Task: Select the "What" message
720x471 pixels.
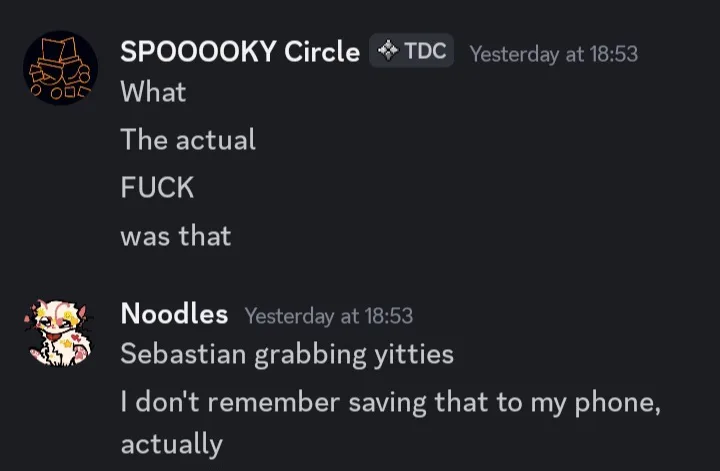Action: click(153, 92)
